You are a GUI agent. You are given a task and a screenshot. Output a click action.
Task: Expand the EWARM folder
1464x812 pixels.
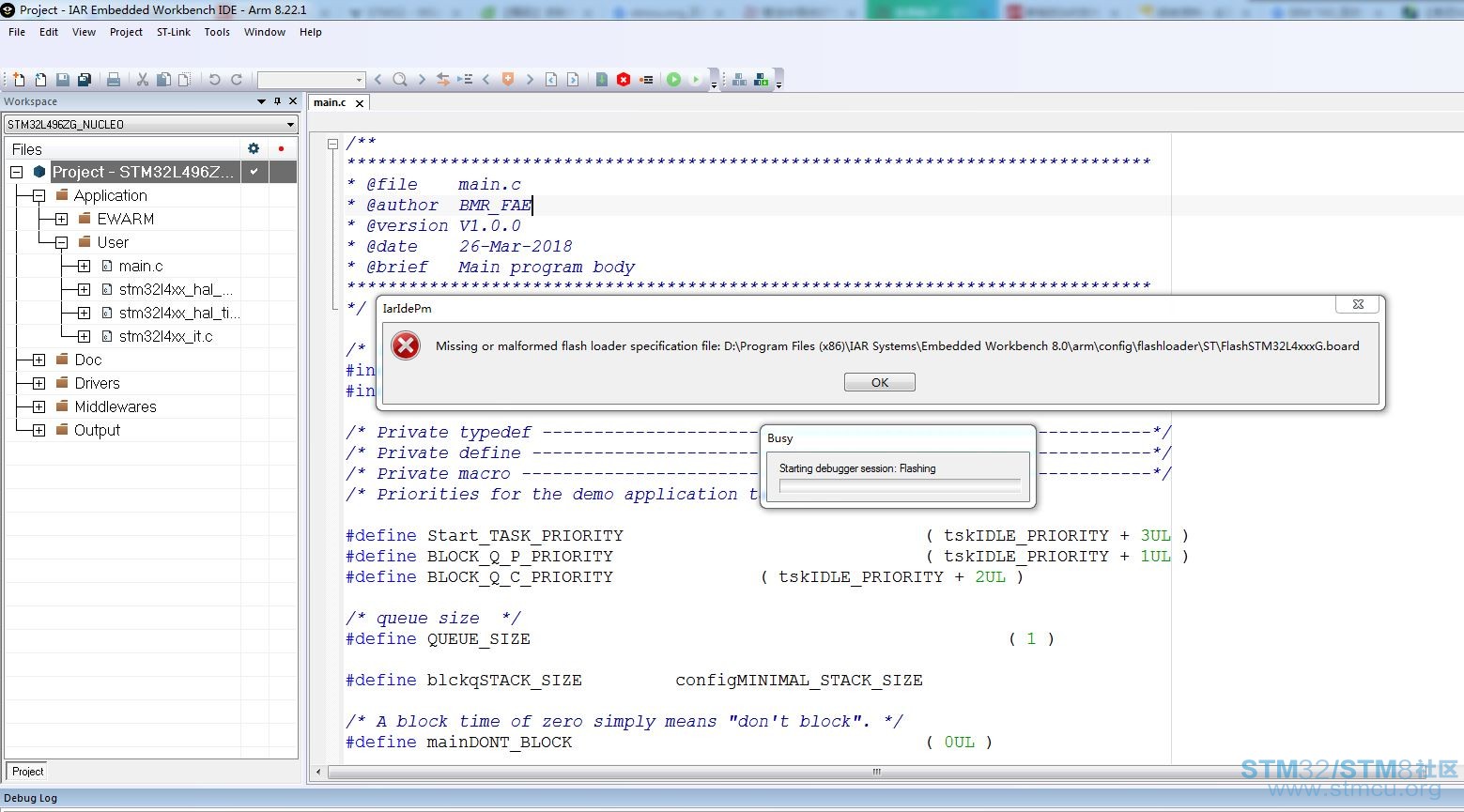[61, 219]
